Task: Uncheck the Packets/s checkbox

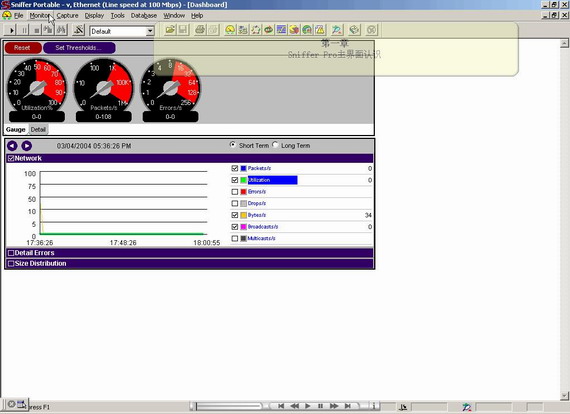Action: click(234, 168)
